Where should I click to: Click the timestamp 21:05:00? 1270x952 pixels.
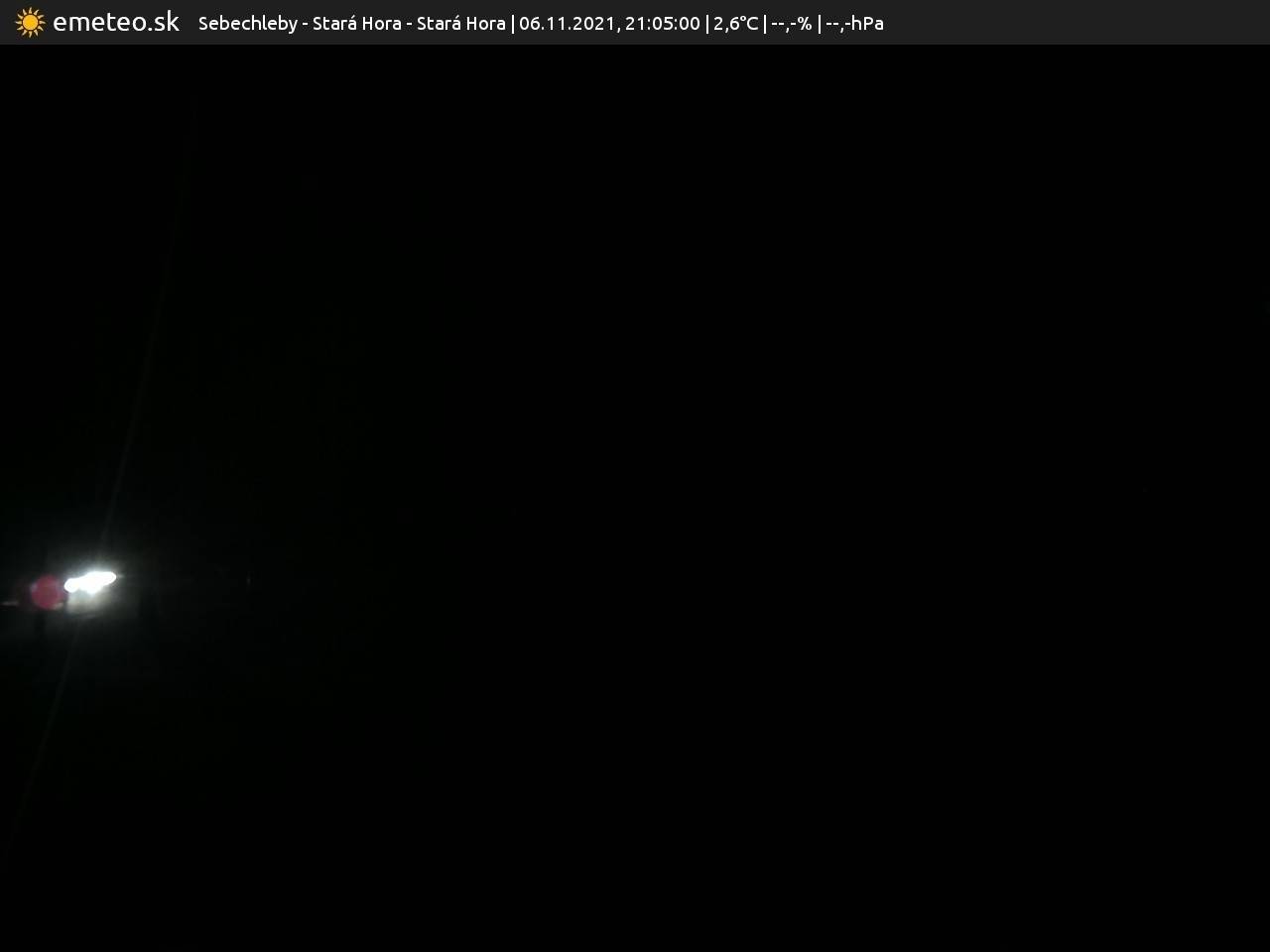[x=662, y=23]
